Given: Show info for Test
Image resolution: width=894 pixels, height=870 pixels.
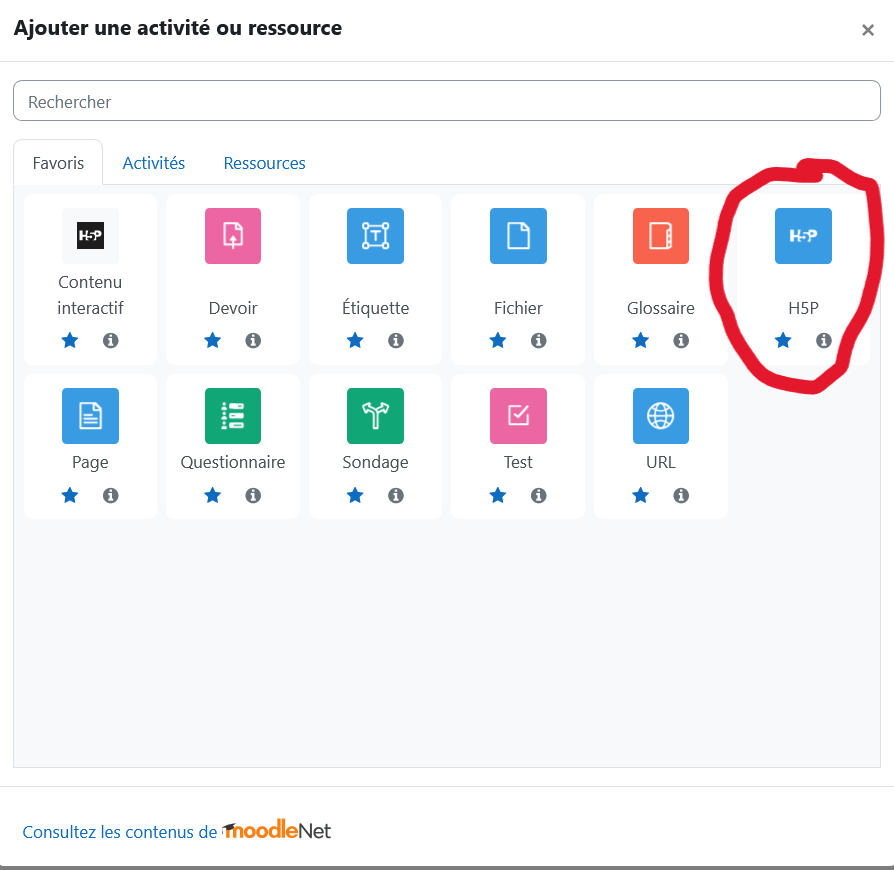Looking at the screenshot, I should point(539,495).
